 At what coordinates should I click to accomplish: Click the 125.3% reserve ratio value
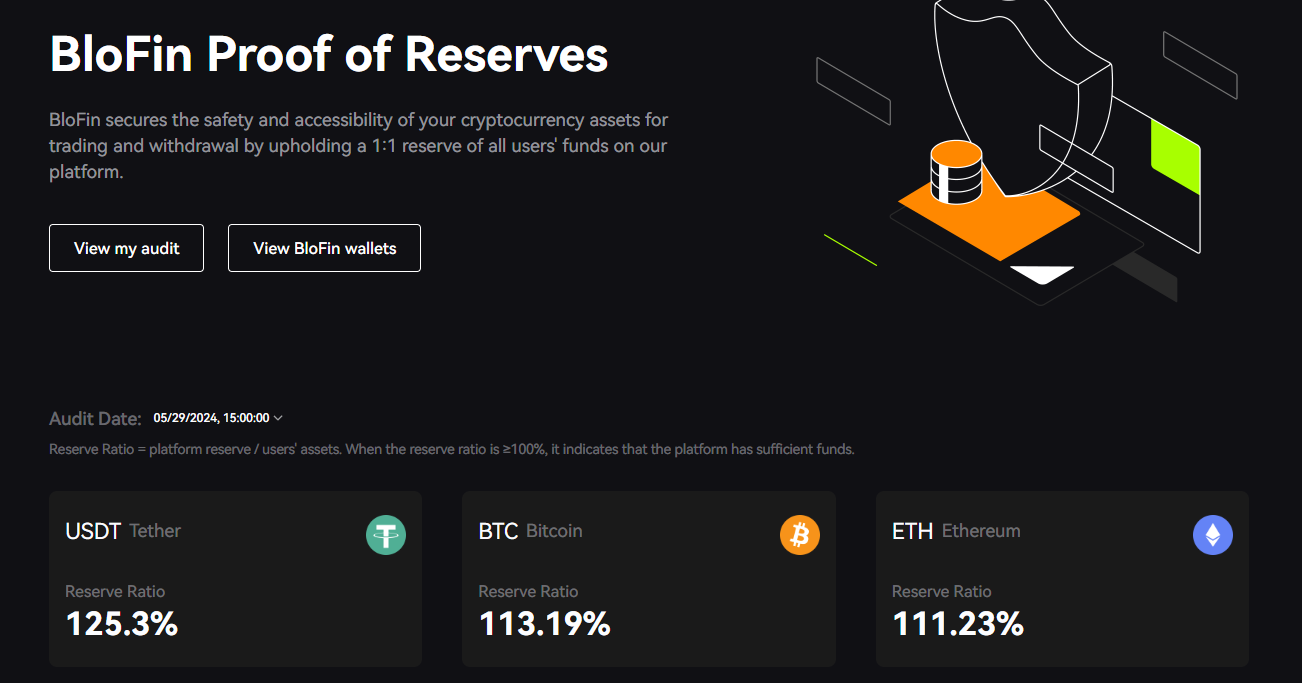coord(122,624)
